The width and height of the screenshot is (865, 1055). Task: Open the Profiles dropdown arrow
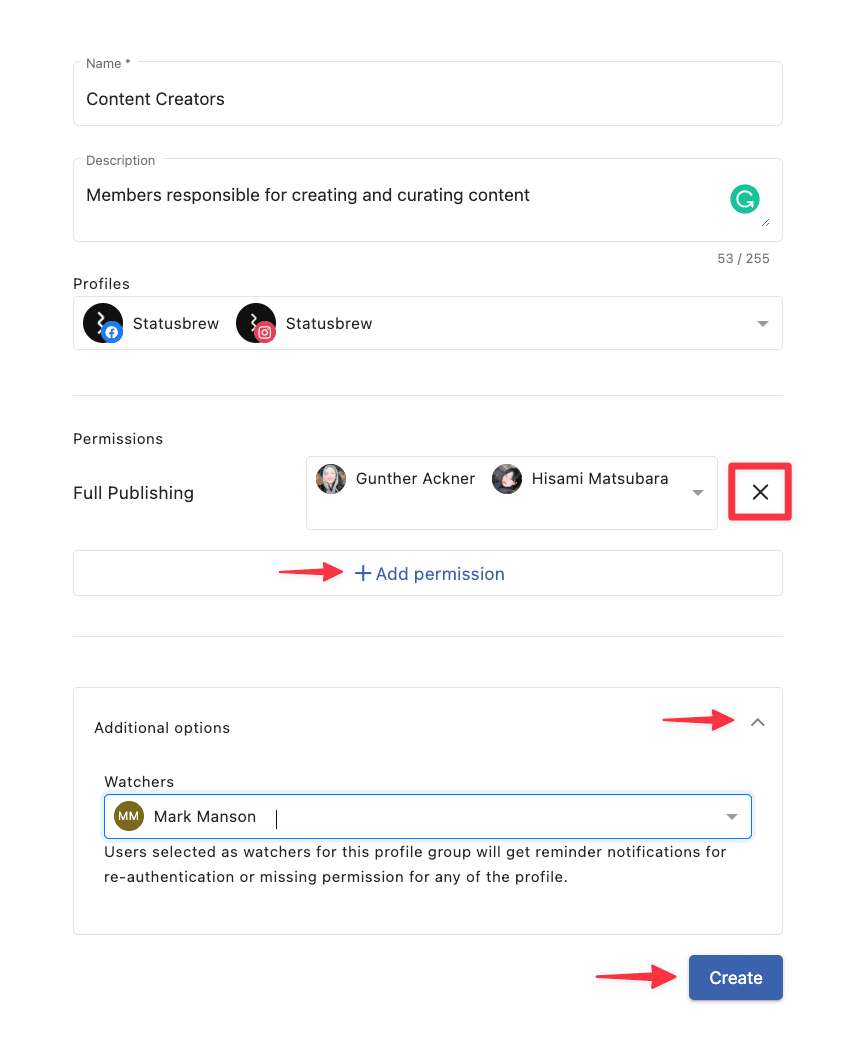click(x=762, y=323)
